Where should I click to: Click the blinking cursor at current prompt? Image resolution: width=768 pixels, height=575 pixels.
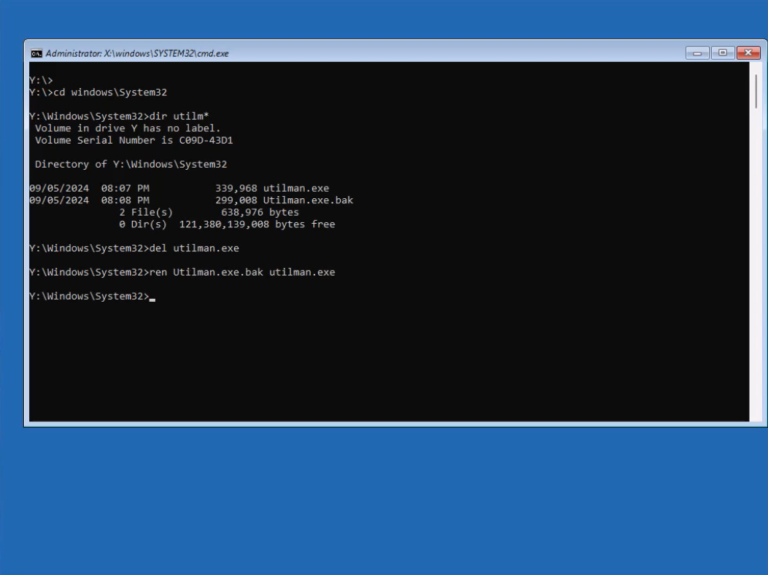152,299
